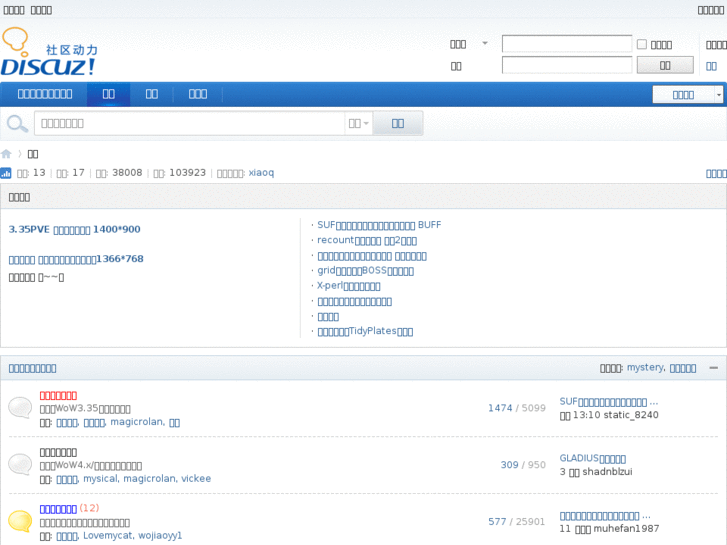Open the first top-left header link
This screenshot has height=545, width=727.
14,10
